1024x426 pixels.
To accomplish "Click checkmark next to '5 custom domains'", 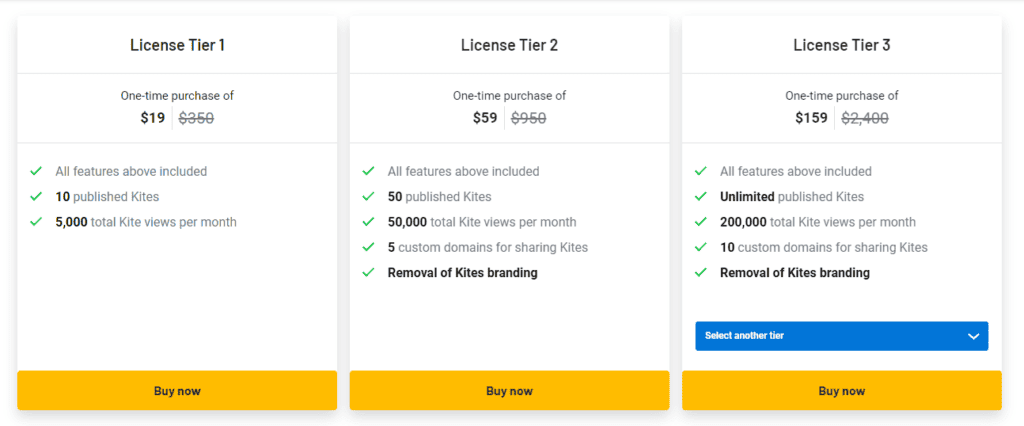I will click(x=368, y=247).
